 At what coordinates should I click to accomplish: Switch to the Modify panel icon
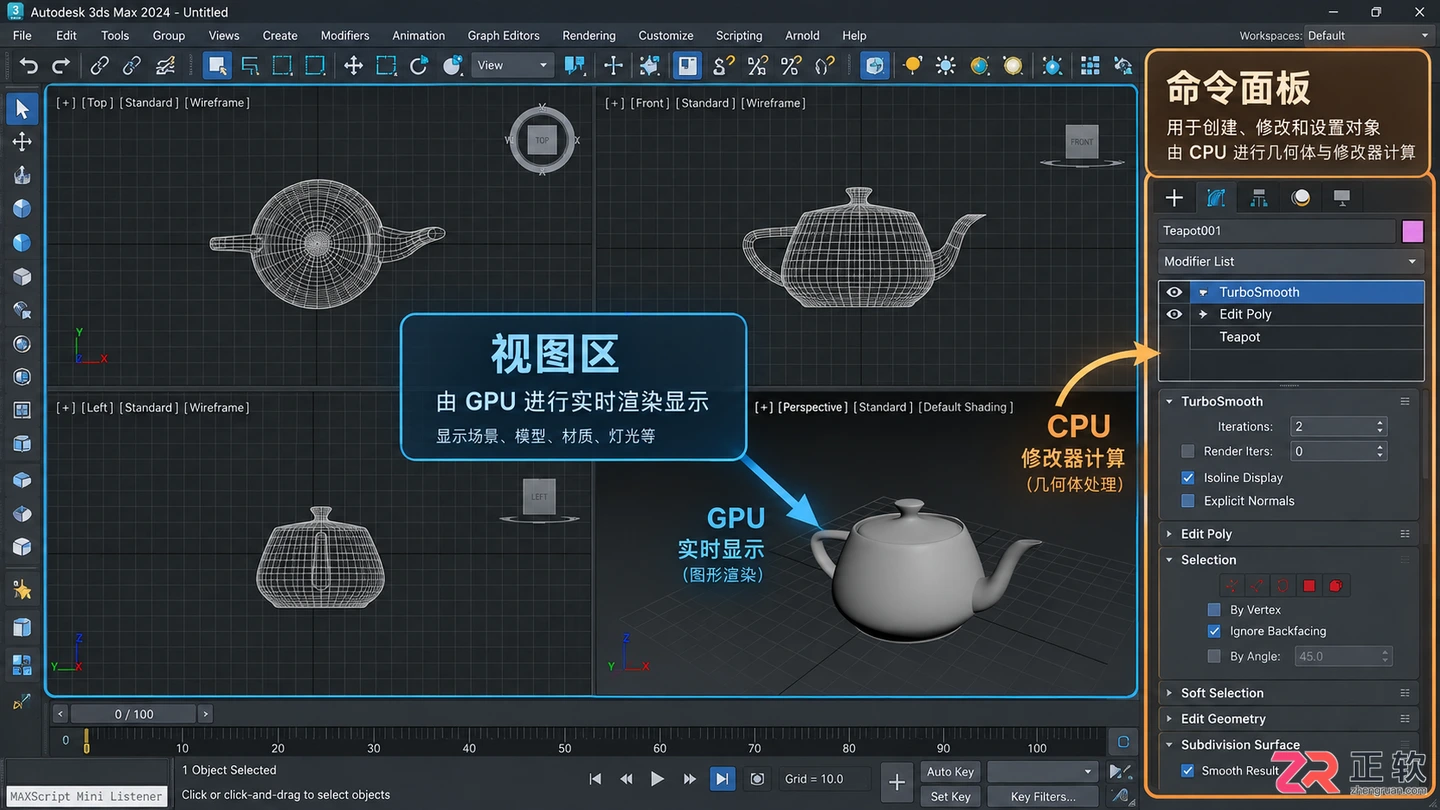(1216, 198)
